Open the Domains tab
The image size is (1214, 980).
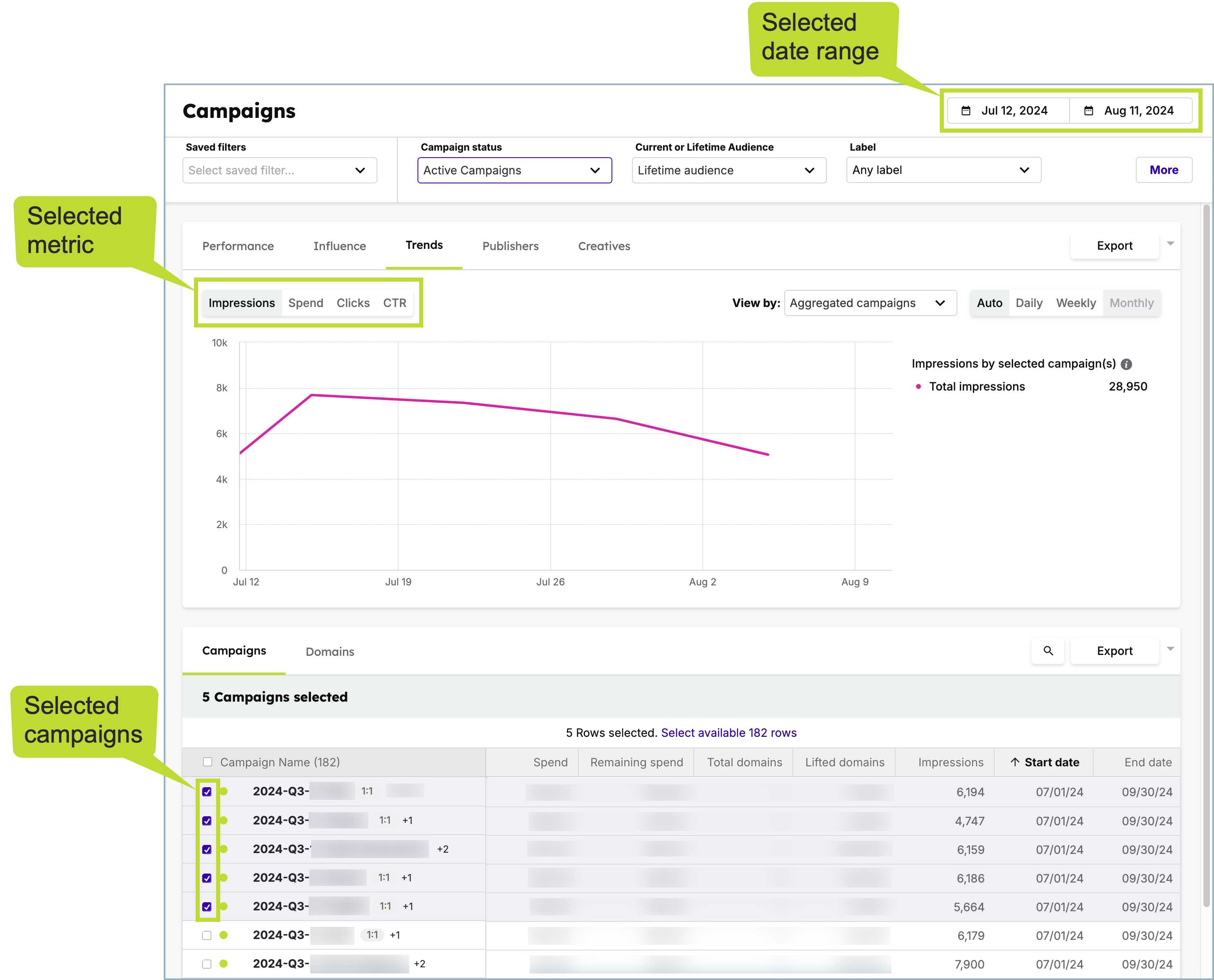[x=329, y=651]
